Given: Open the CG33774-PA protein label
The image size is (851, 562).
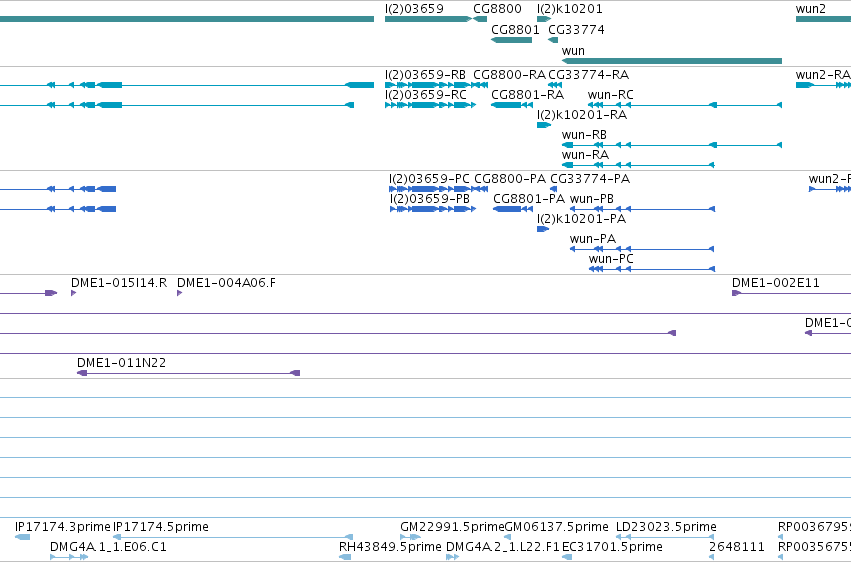Looking at the screenshot, I should tap(590, 178).
